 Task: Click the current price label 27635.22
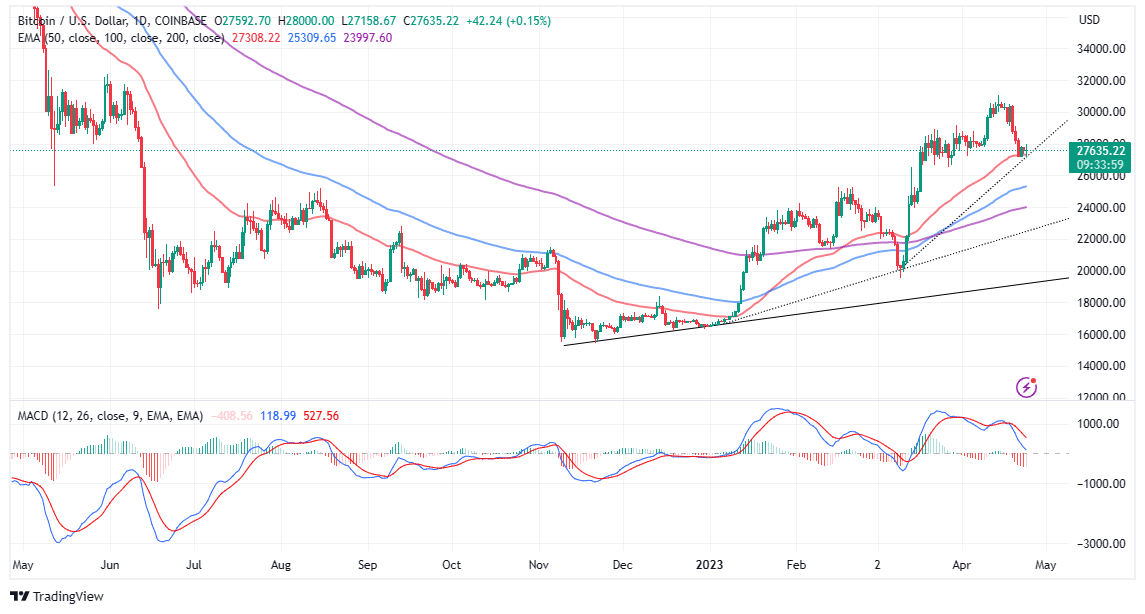coord(1100,151)
